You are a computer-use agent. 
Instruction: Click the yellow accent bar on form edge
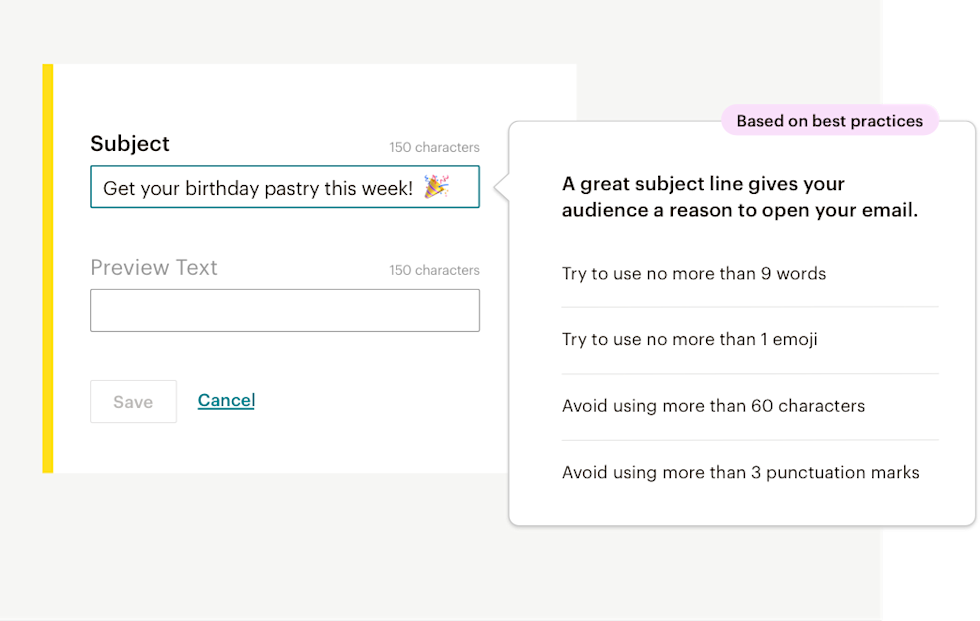(47, 268)
